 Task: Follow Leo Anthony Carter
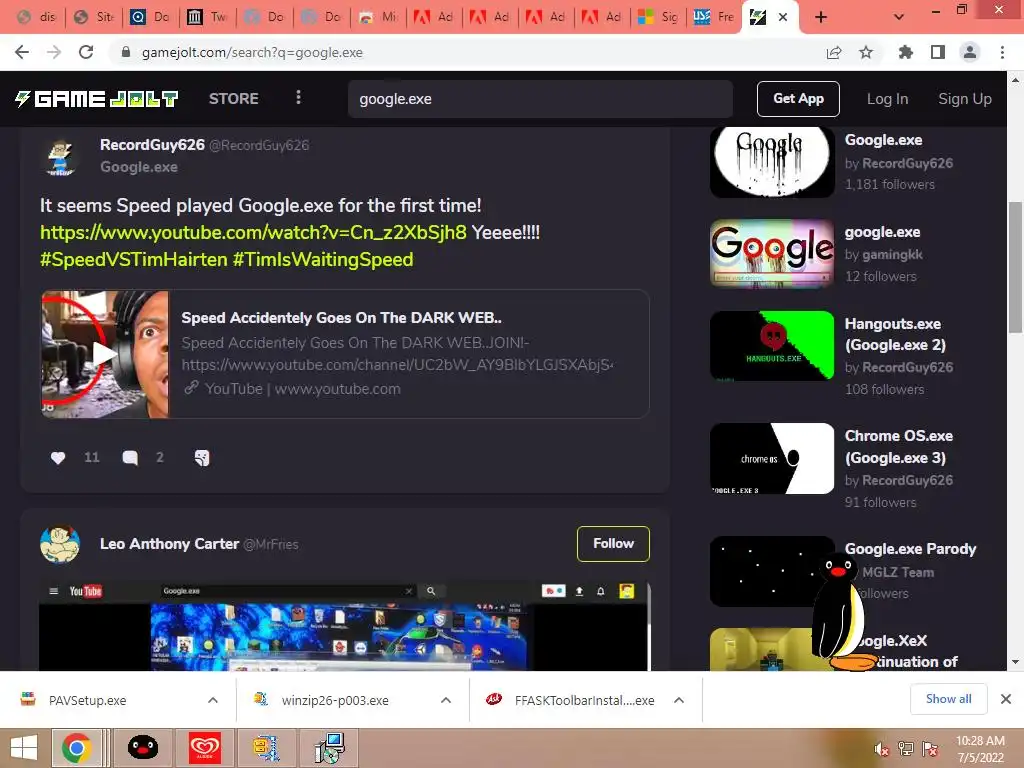613,543
